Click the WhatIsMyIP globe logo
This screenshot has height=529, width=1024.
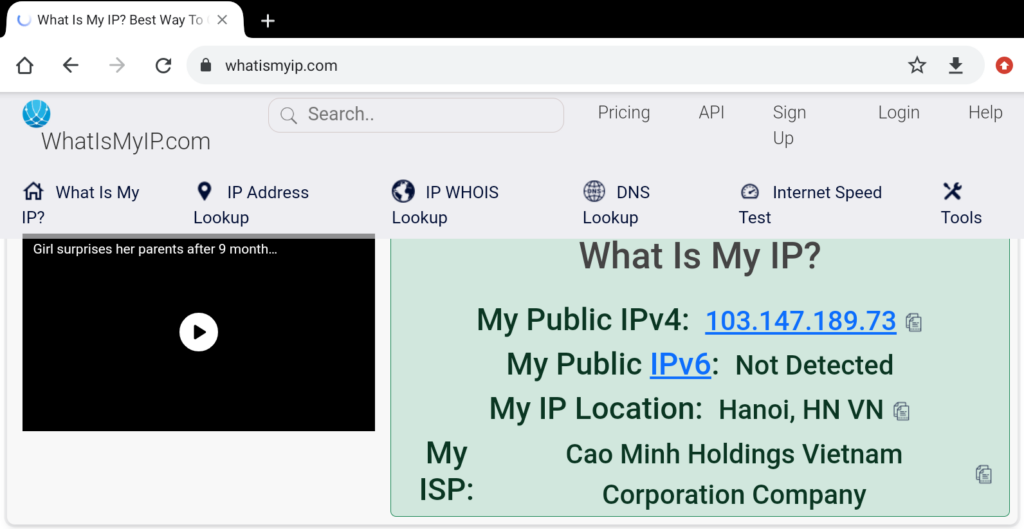[37, 114]
